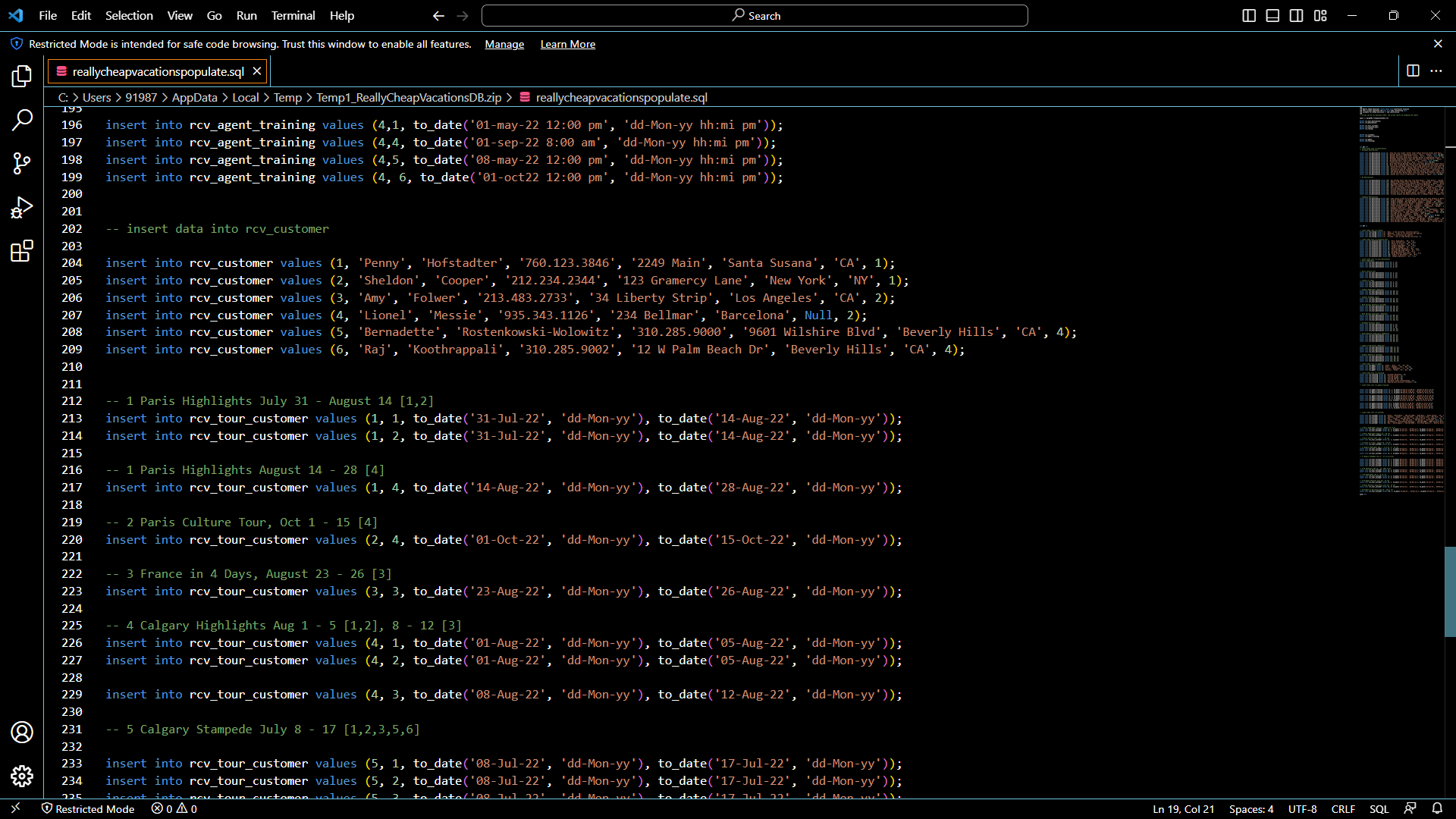
Task: Open the Accounts menu icon
Action: (x=22, y=732)
